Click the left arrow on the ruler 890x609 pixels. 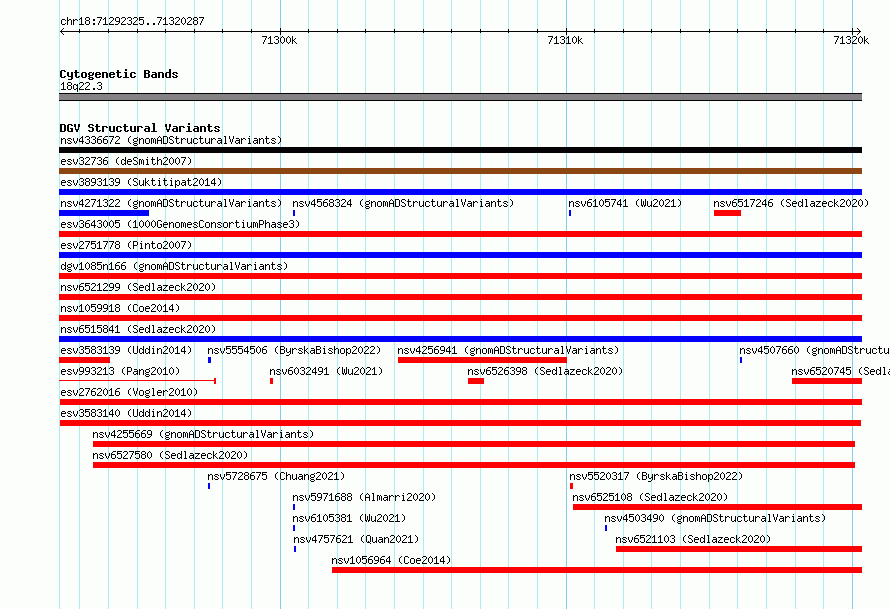click(x=62, y=31)
